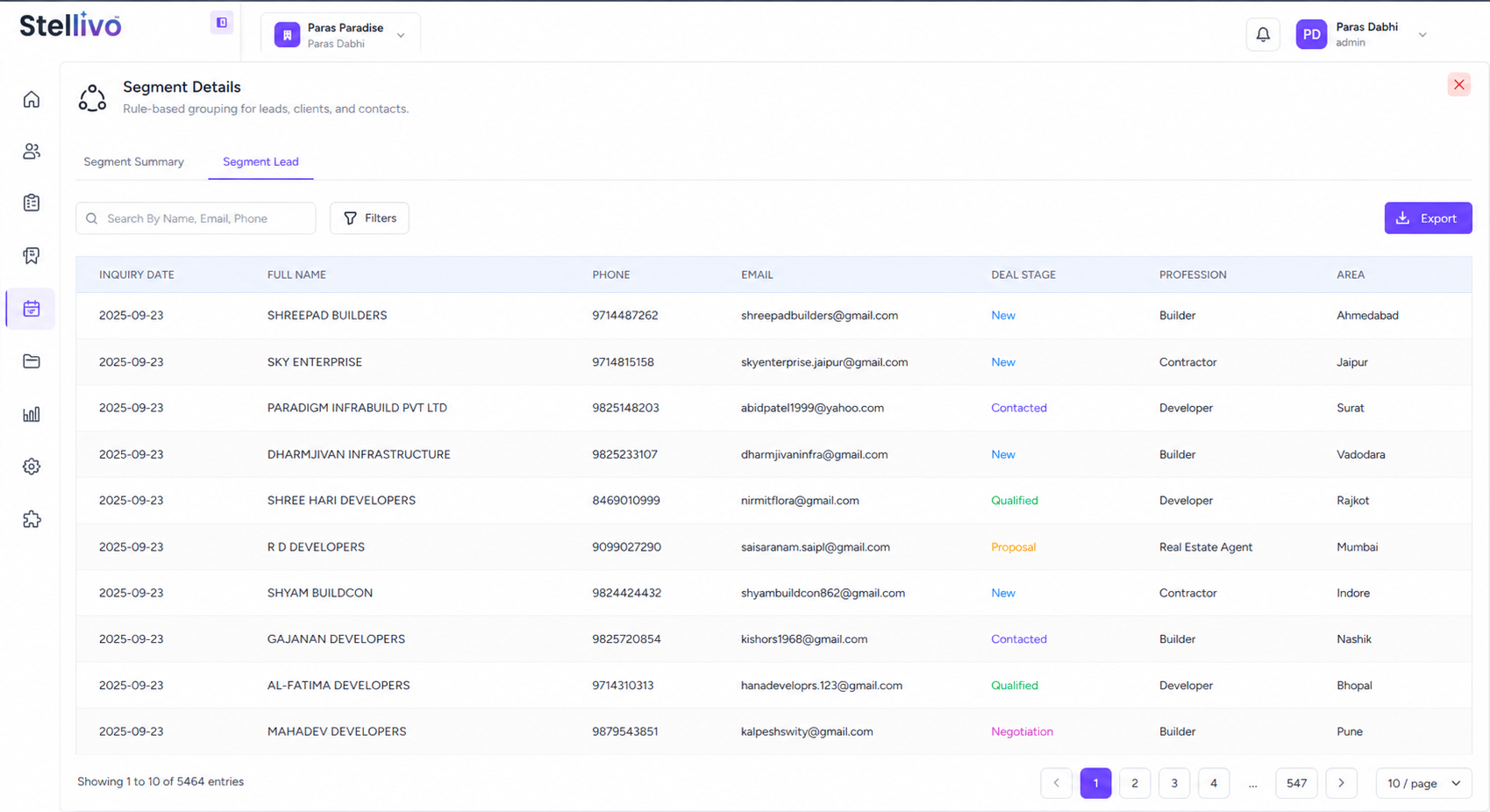This screenshot has height=812, width=1490.
Task: Click the previous page arrow
Action: pyautogui.click(x=1056, y=783)
